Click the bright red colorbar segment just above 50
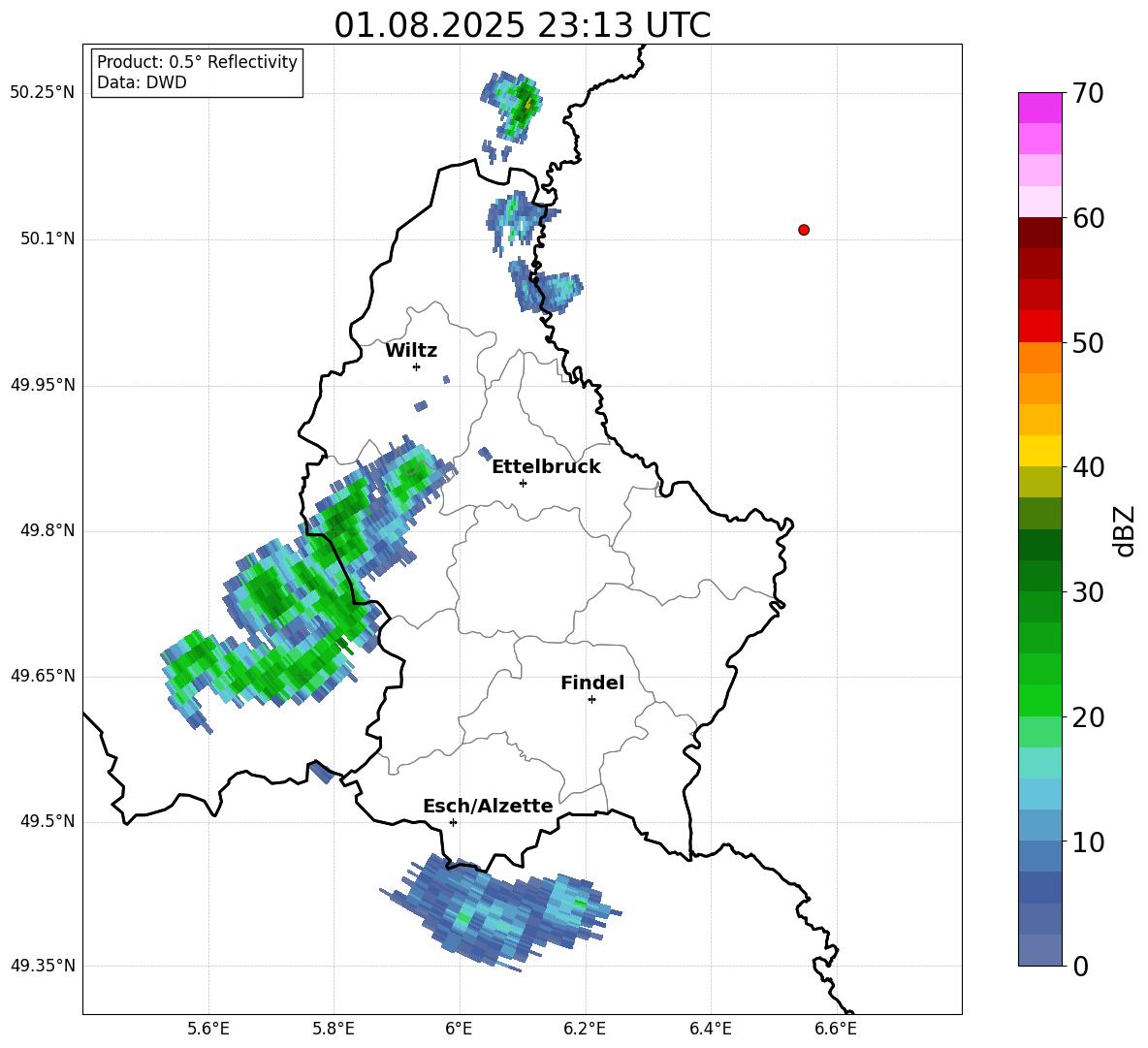 (x=1039, y=327)
